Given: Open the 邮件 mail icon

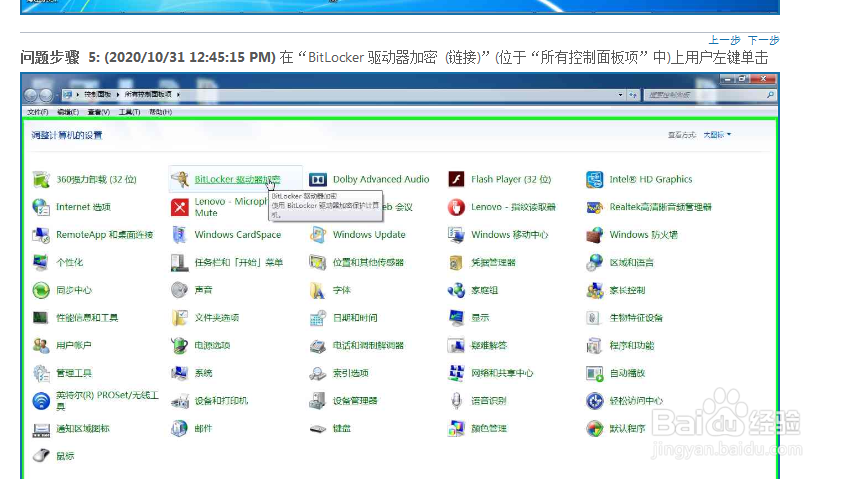Looking at the screenshot, I should click(180, 428).
